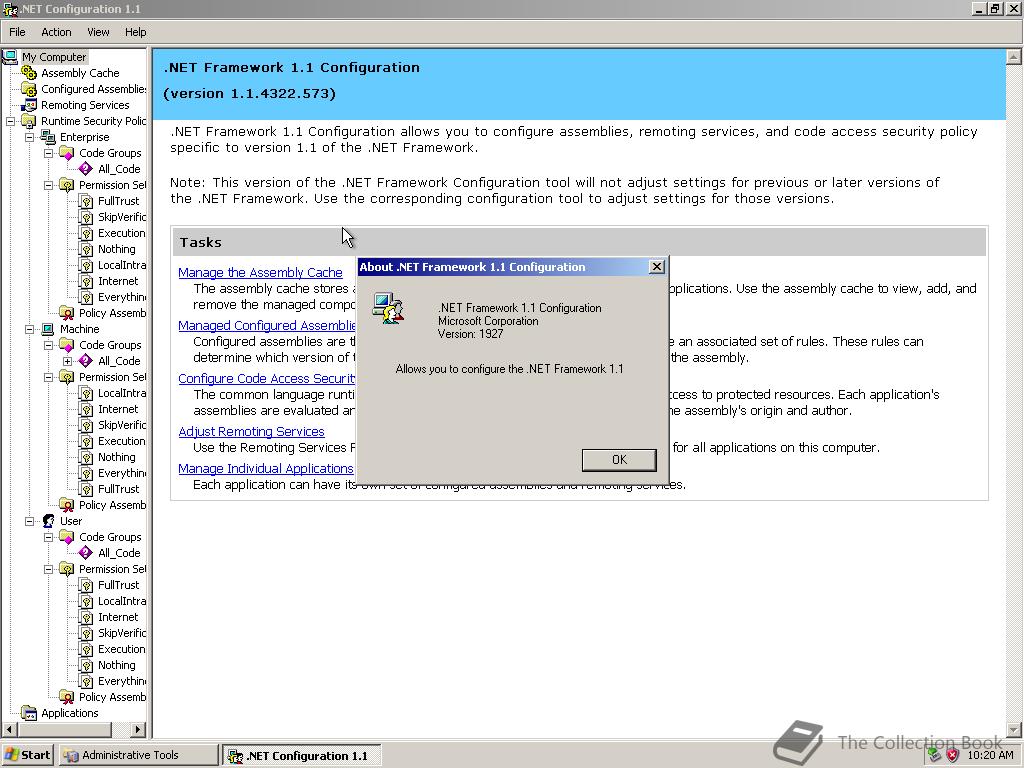
Task: Click User Policy Assemblies icon
Action: [67, 697]
